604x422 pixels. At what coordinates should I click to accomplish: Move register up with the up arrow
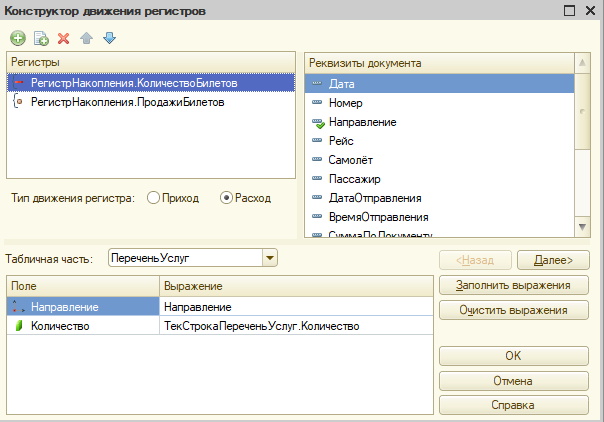click(x=87, y=38)
